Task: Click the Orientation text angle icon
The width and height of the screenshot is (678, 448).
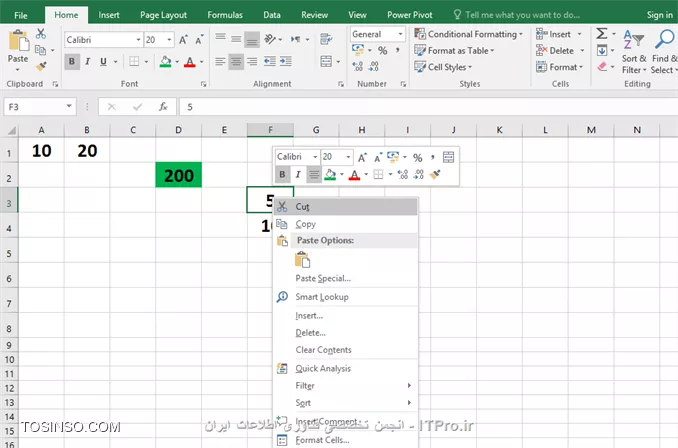Action: [271, 39]
